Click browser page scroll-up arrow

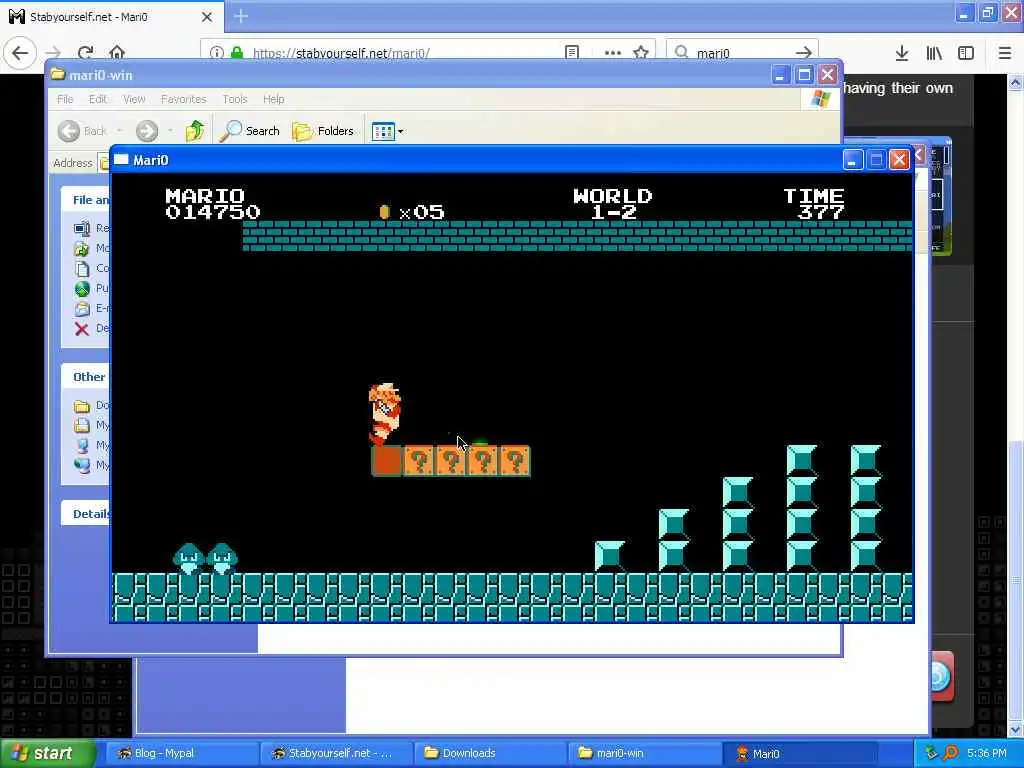pos(1016,82)
